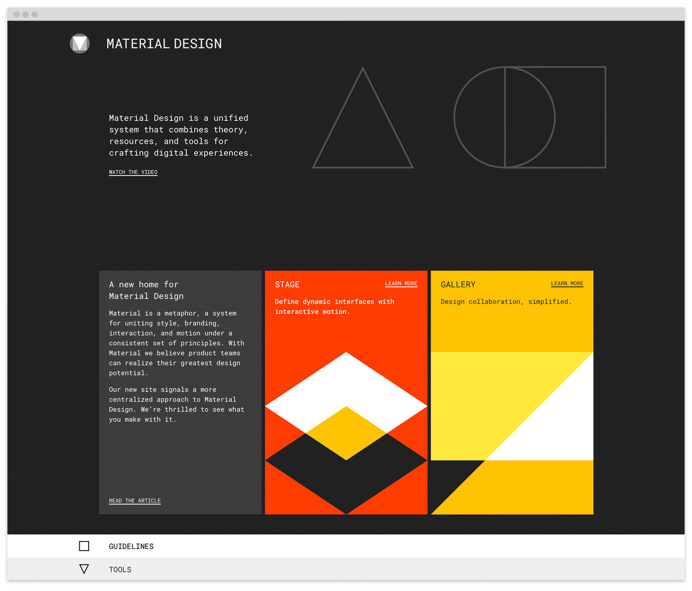The image size is (692, 591).
Task: Click the Material Design logo icon
Action: tap(80, 44)
